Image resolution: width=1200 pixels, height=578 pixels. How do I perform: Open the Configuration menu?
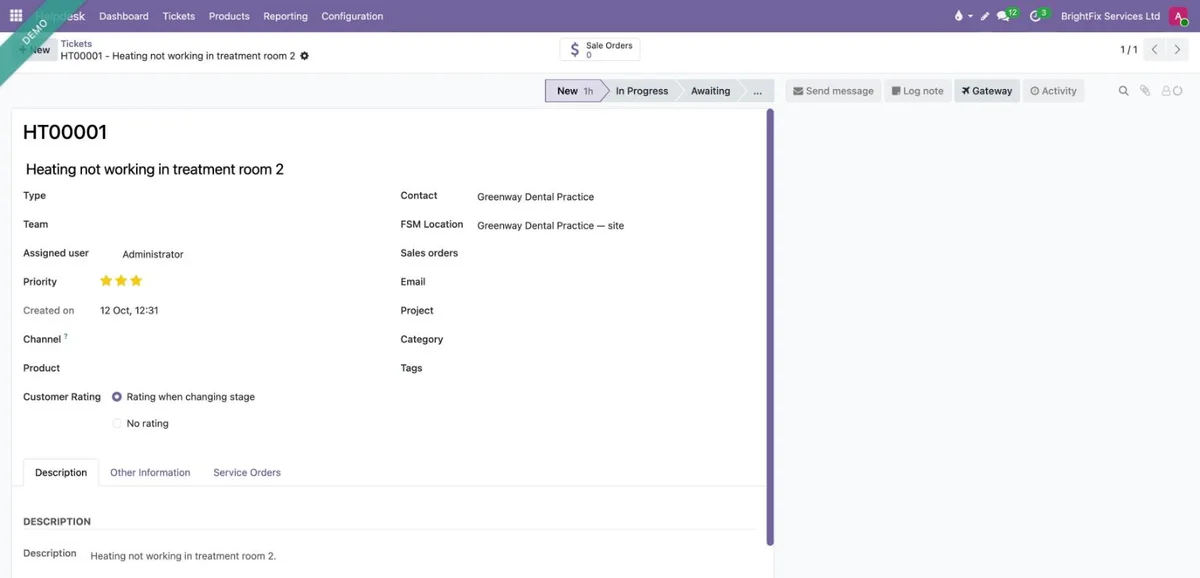tap(352, 16)
